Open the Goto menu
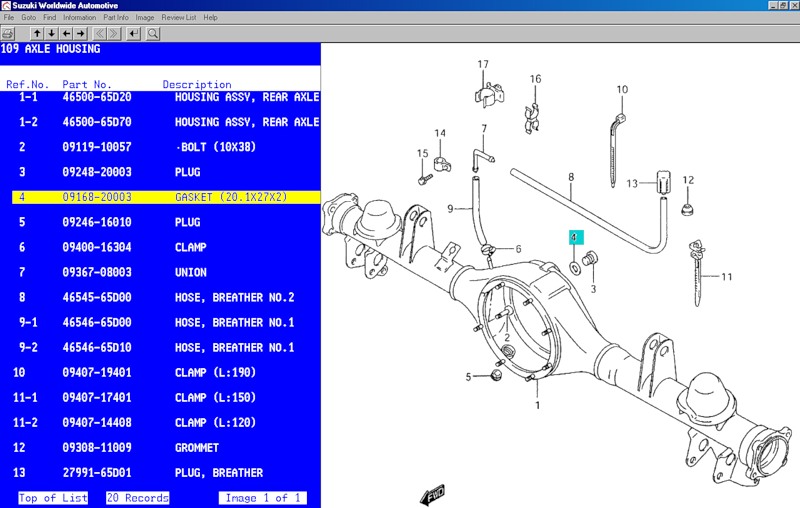Image resolution: width=800 pixels, height=508 pixels. (x=29, y=18)
